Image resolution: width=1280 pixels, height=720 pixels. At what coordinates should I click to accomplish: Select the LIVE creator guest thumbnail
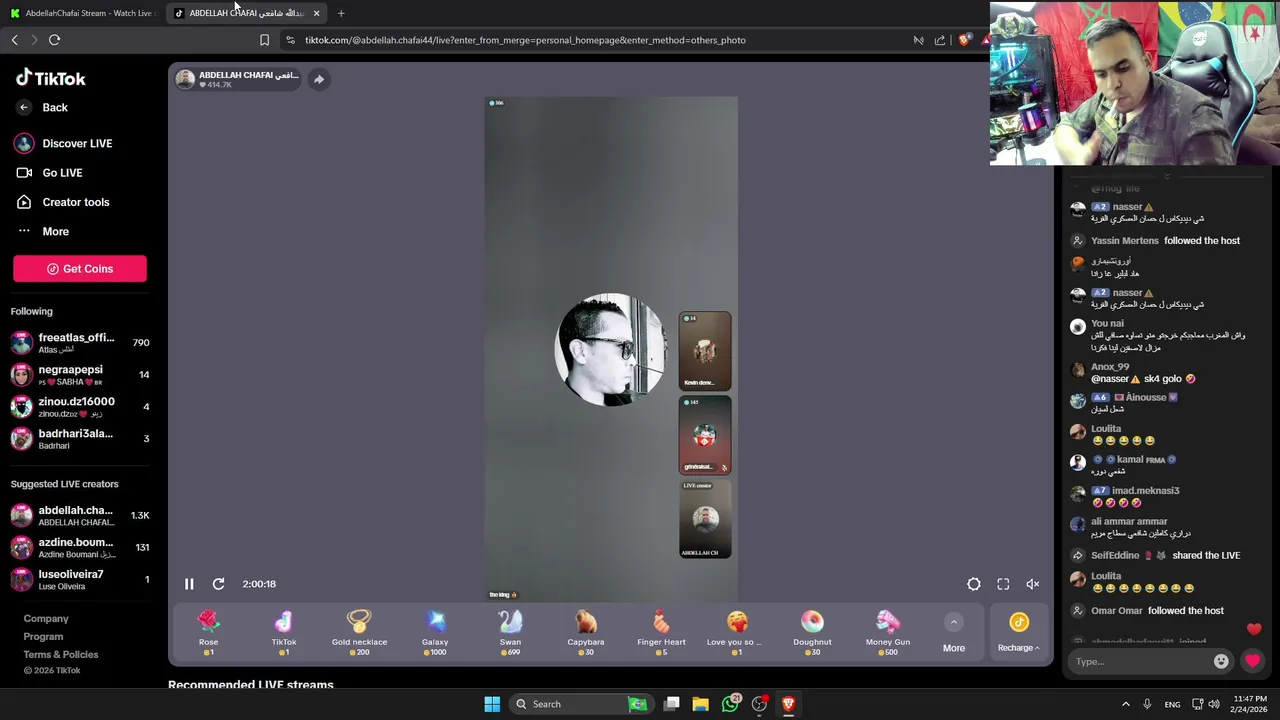pos(705,519)
